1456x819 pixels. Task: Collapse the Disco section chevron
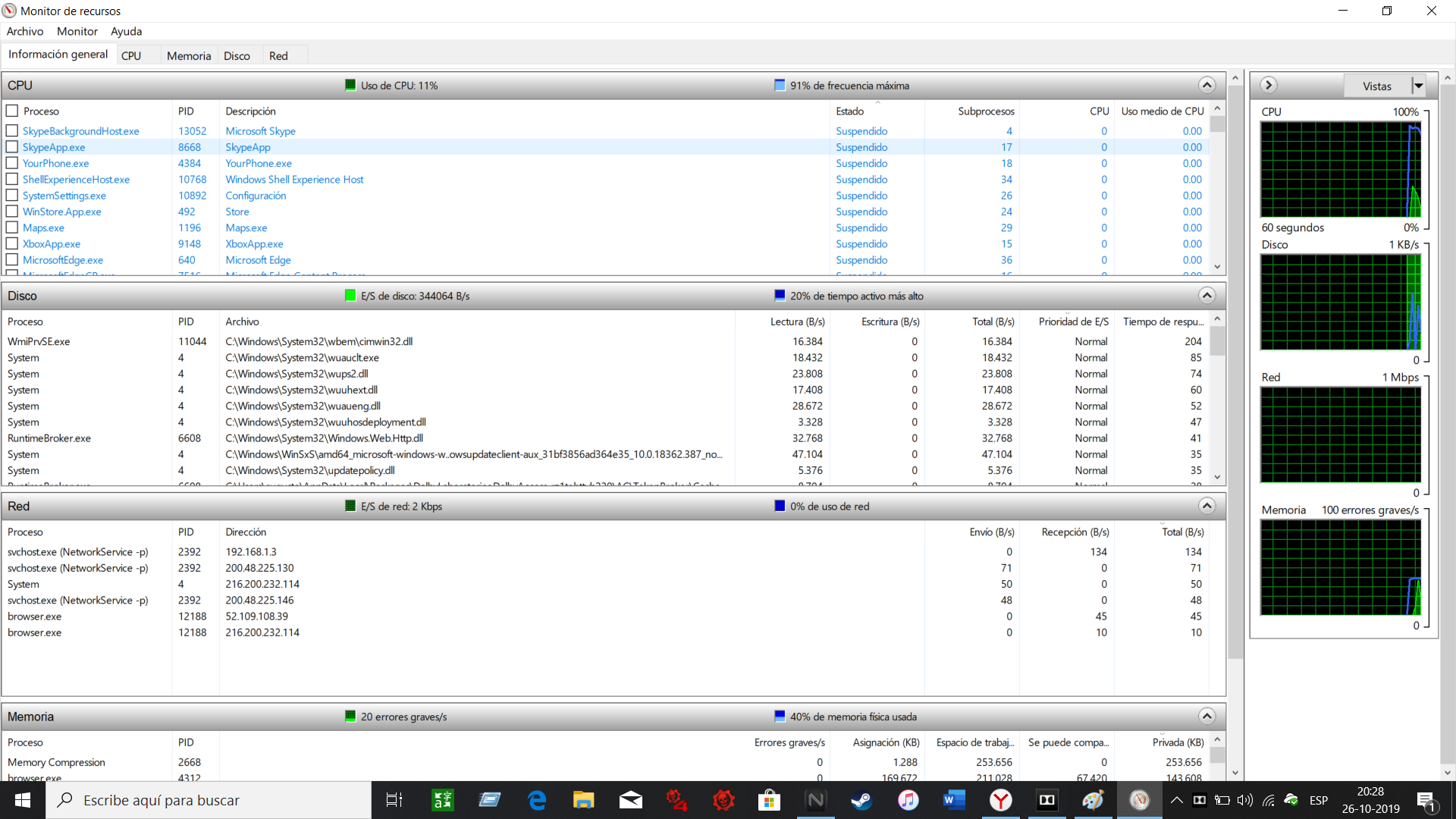pyautogui.click(x=1207, y=296)
